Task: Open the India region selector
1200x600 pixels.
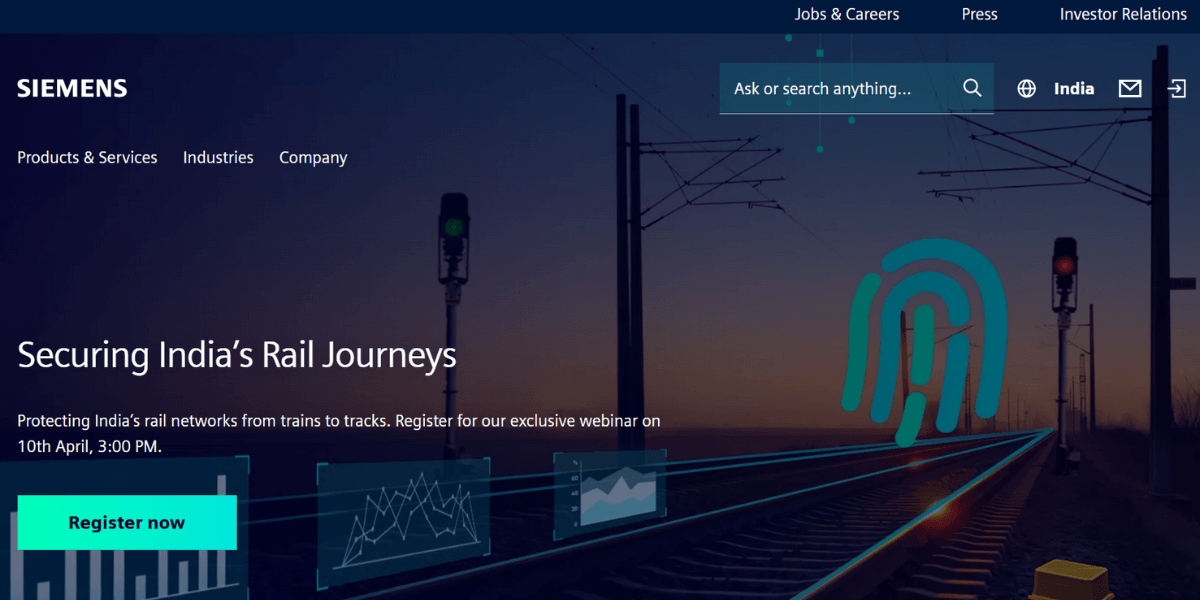Action: [x=1074, y=88]
